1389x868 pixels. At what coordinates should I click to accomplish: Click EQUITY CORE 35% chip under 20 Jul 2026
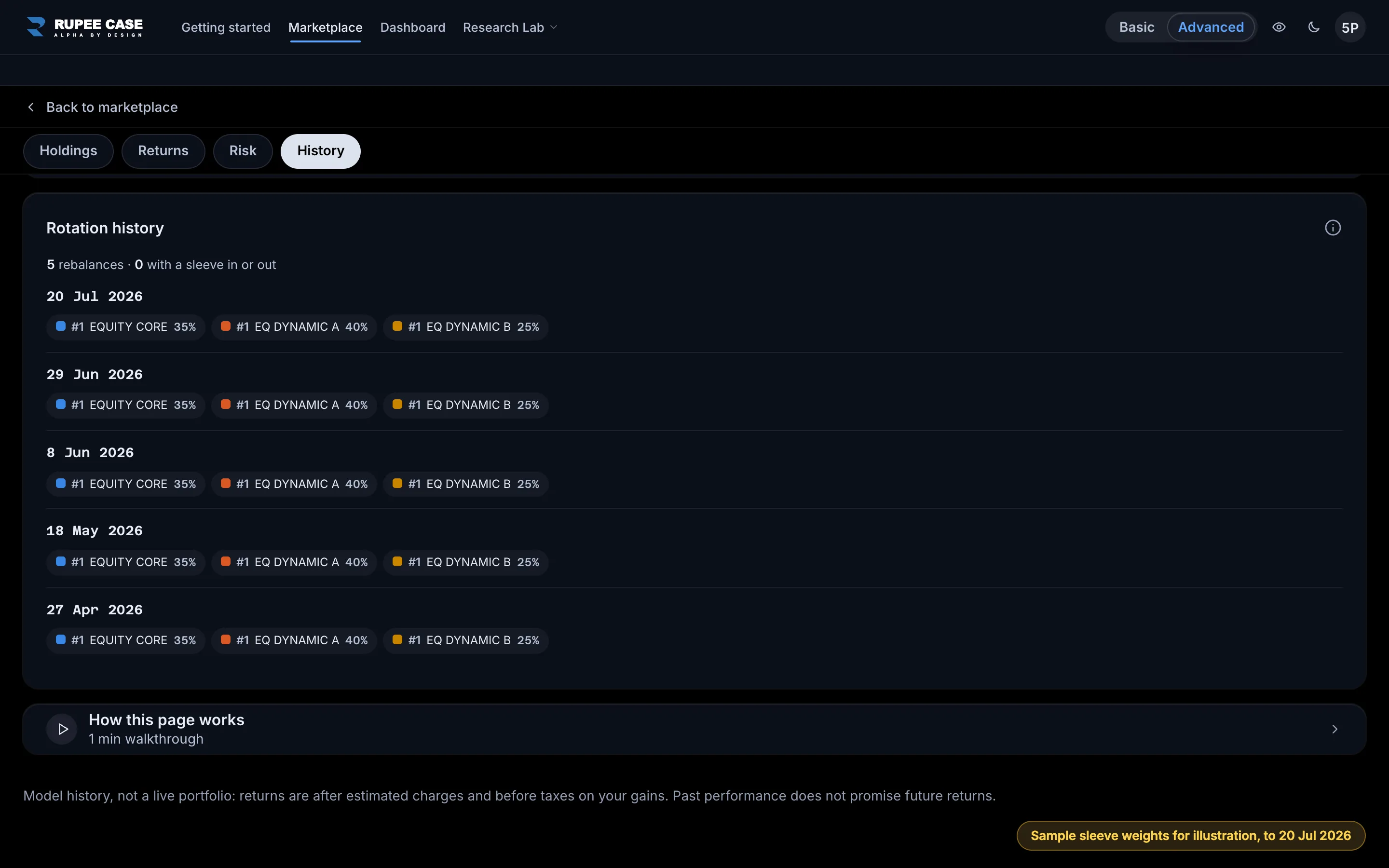pos(126,327)
